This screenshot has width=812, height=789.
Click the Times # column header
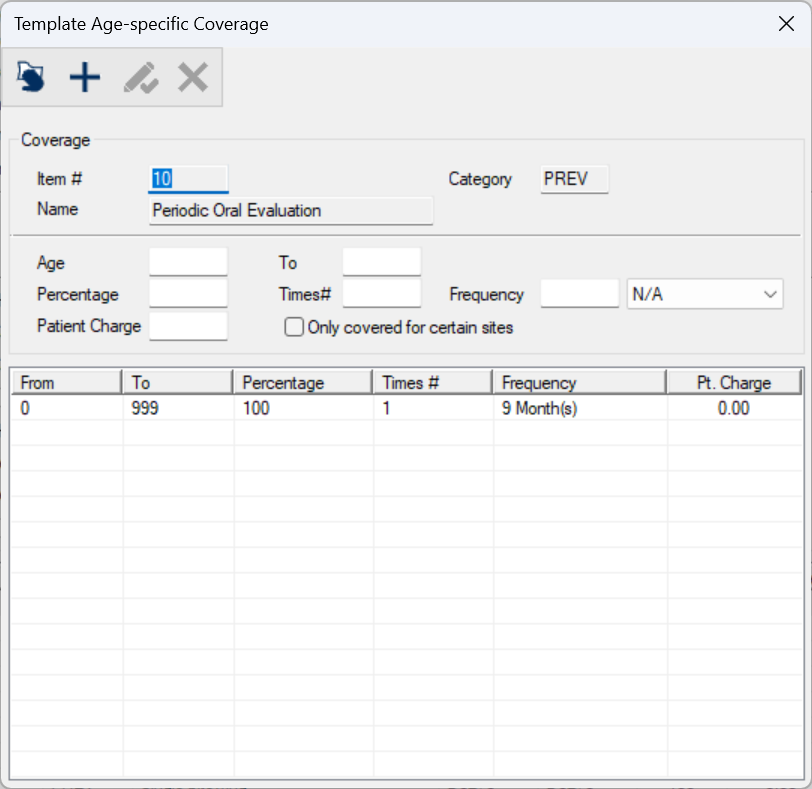tap(432, 383)
